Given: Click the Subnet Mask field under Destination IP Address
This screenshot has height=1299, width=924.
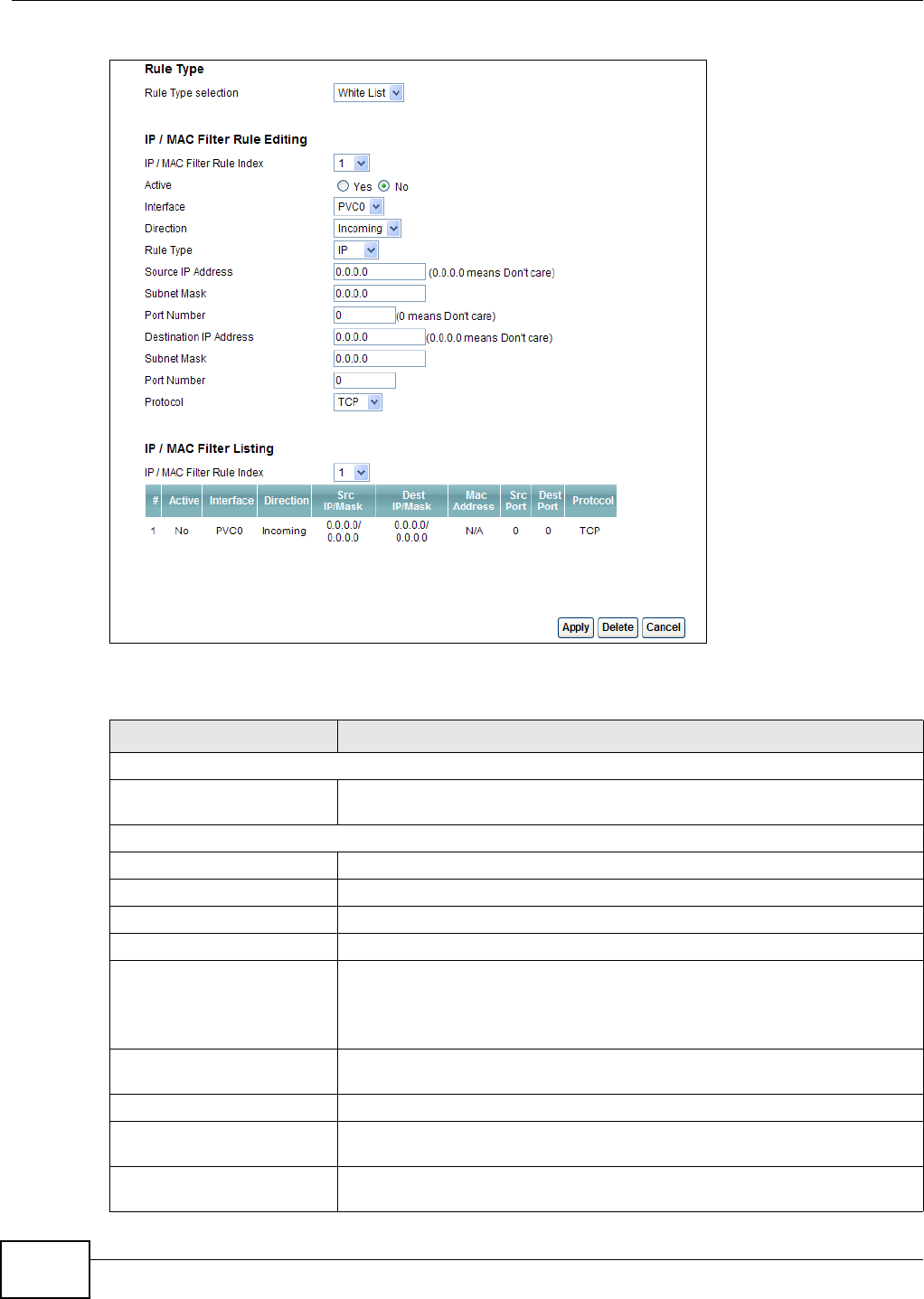Looking at the screenshot, I should [x=380, y=359].
